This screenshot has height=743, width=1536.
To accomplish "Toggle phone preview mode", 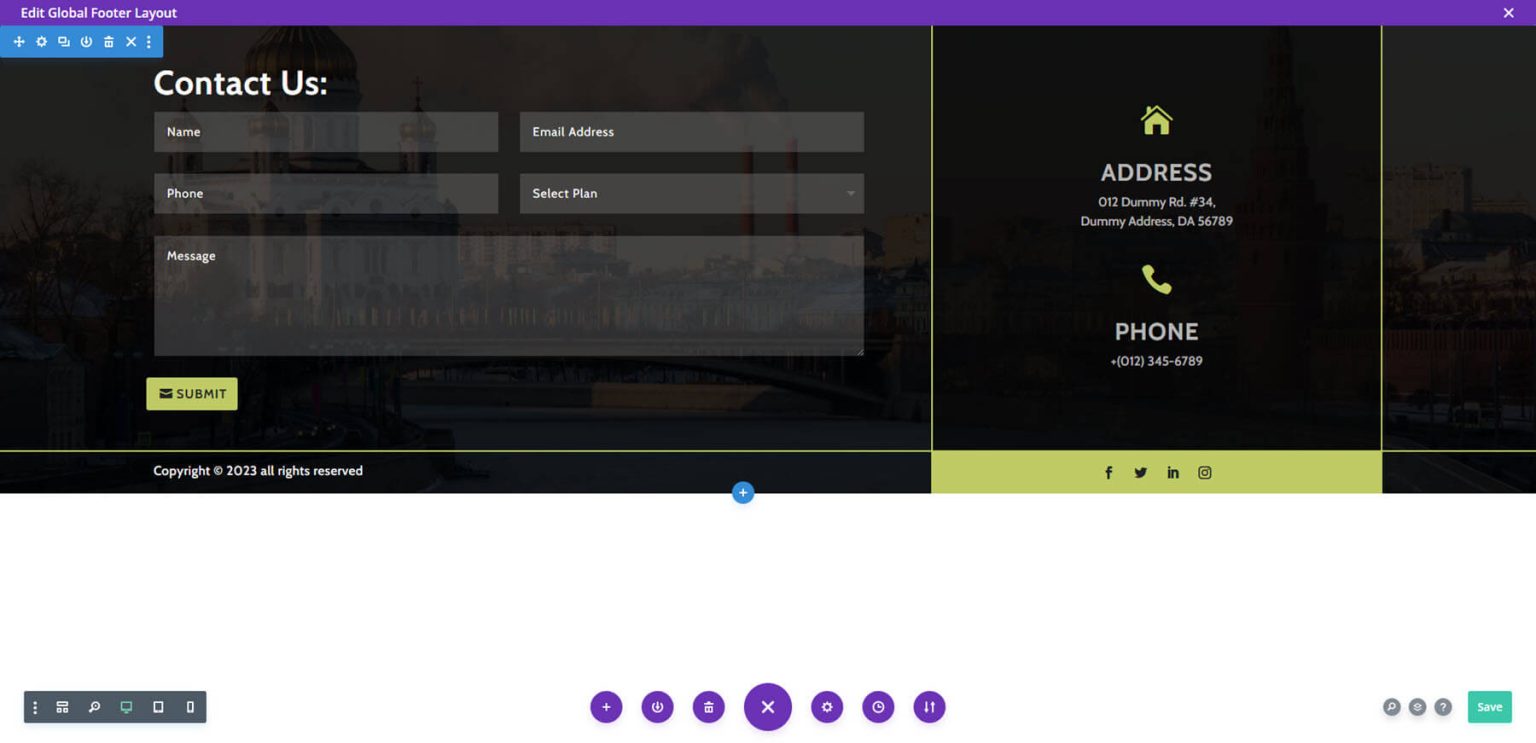I will coord(189,707).
